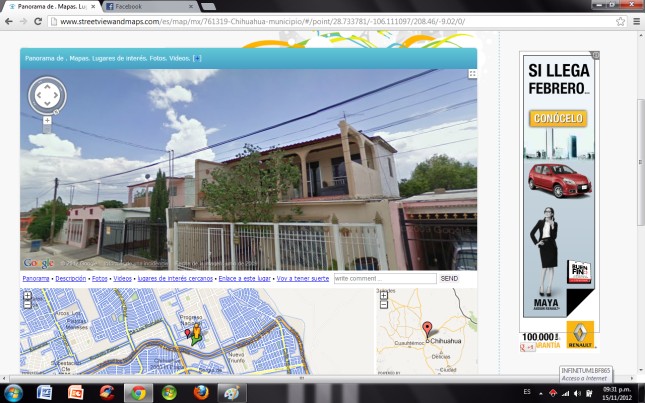Open Firefox from the taskbar

(200, 392)
